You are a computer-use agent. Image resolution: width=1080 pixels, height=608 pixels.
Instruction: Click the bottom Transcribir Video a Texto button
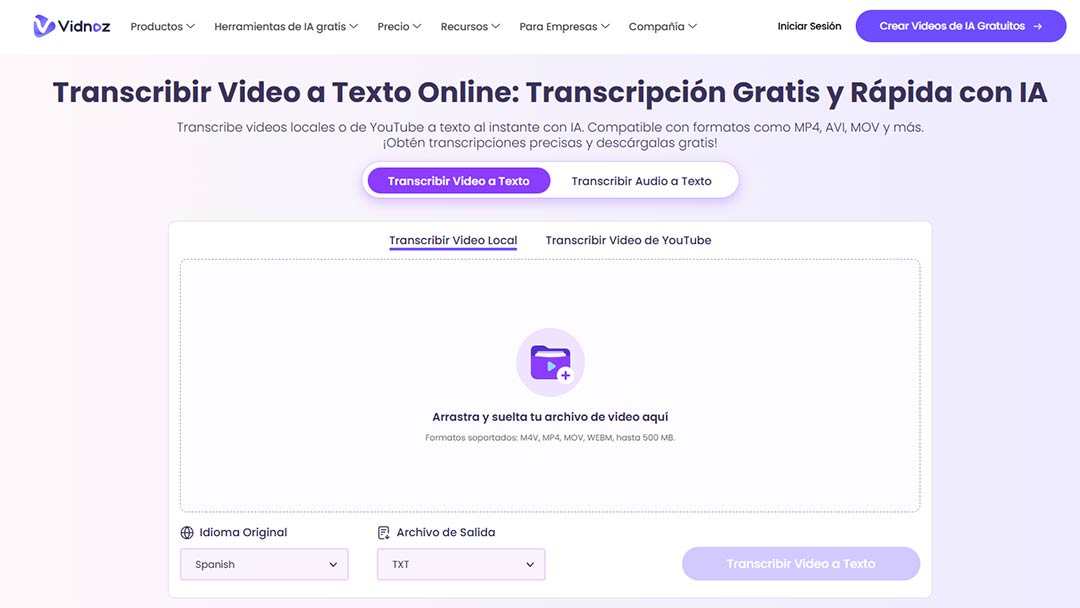pos(801,563)
